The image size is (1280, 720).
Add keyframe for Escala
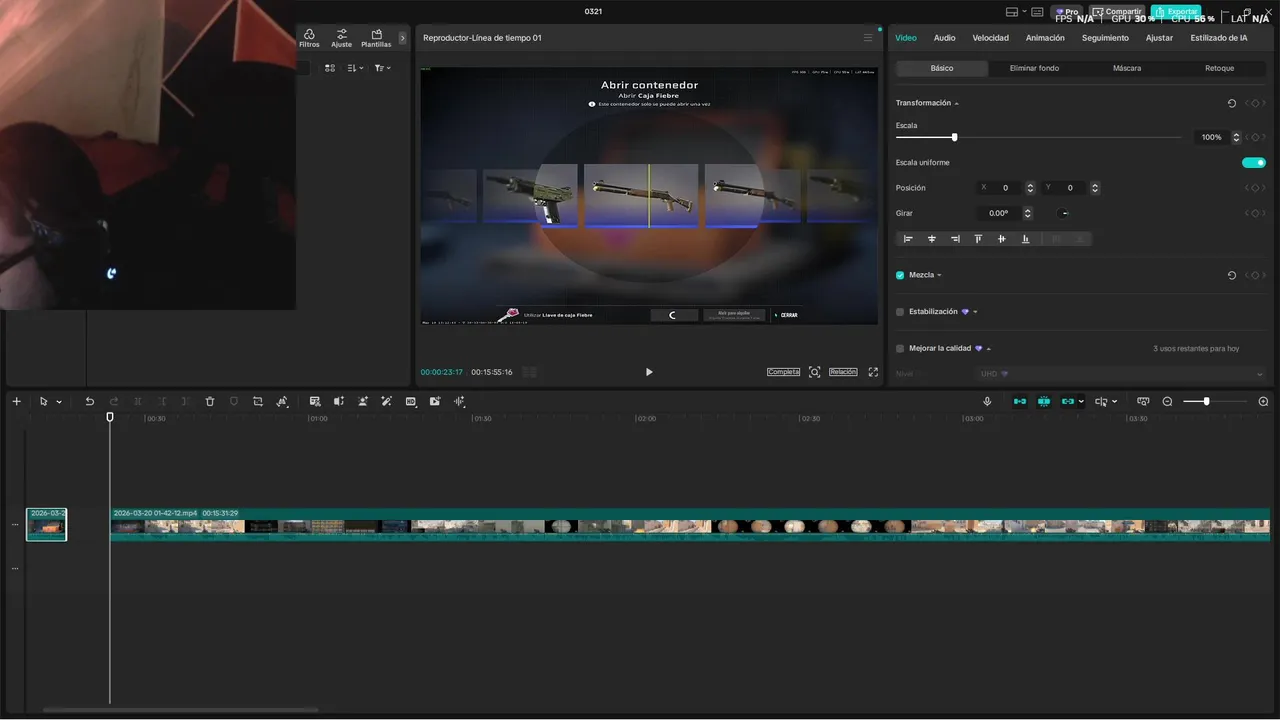[x=1254, y=137]
